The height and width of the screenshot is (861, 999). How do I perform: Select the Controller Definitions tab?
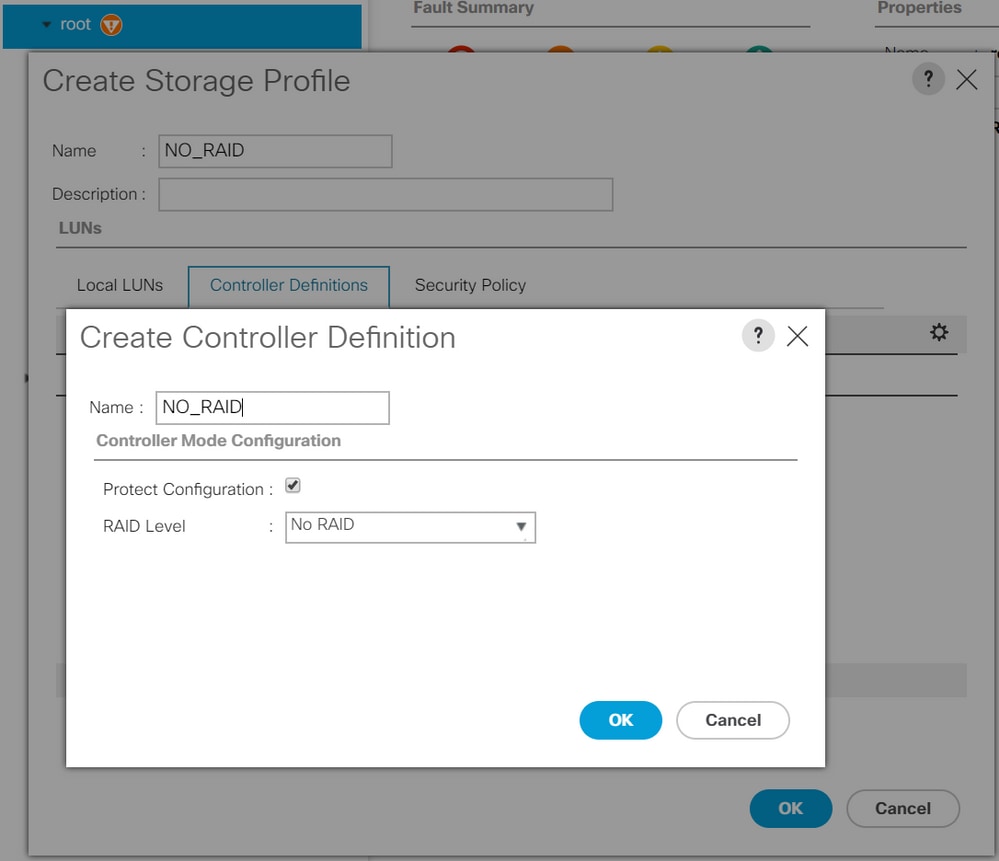[289, 286]
